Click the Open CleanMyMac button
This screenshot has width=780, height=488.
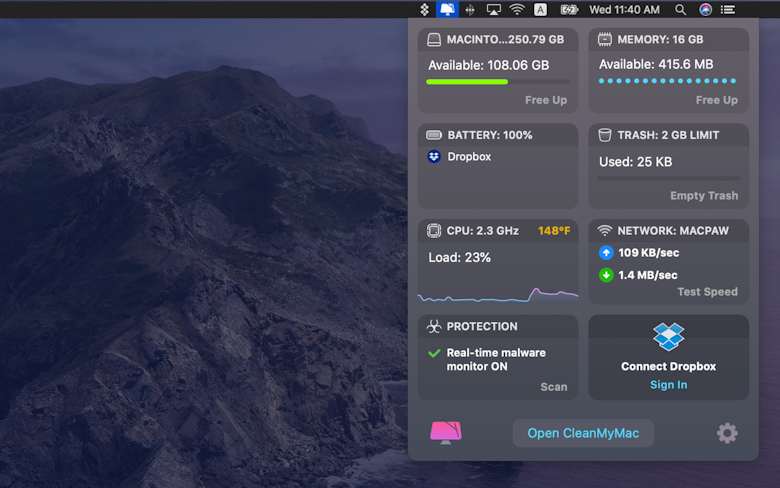(x=583, y=433)
